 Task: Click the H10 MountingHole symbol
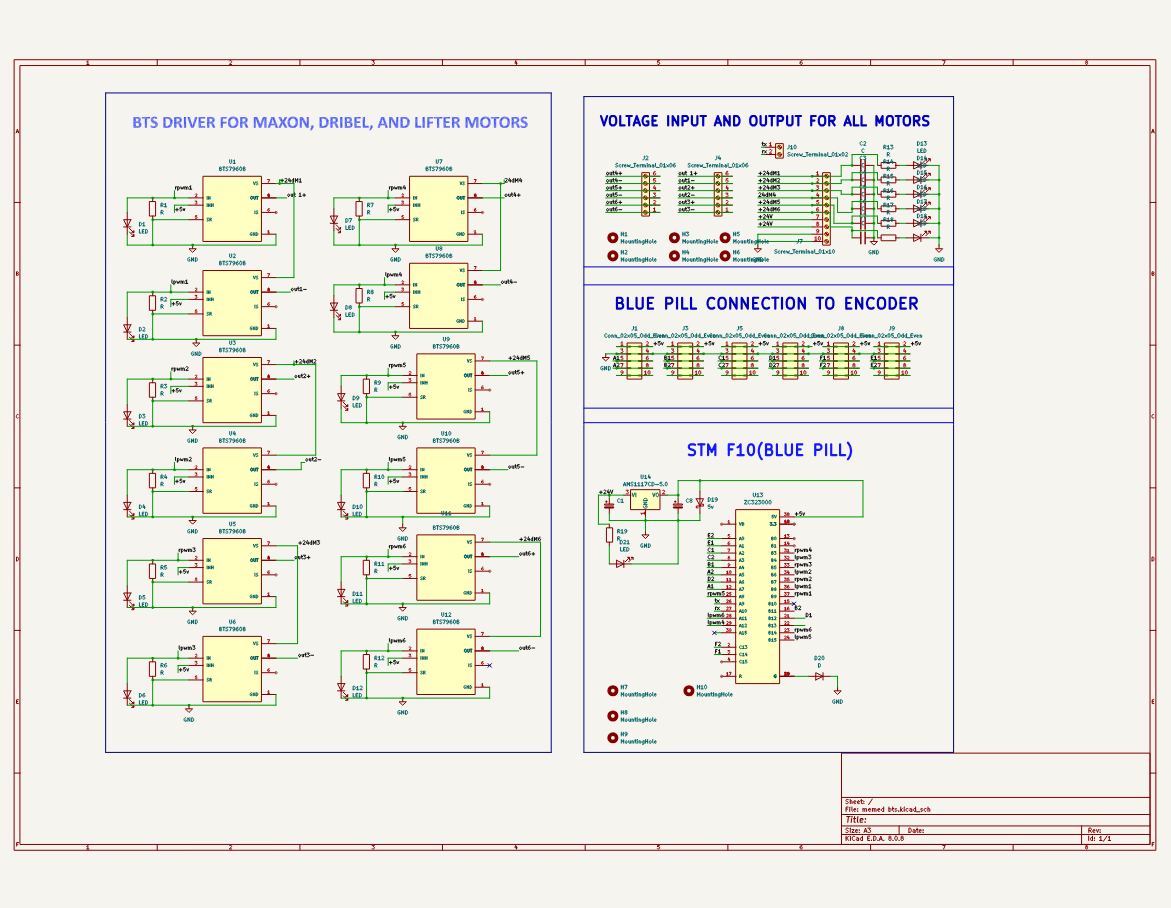(689, 690)
